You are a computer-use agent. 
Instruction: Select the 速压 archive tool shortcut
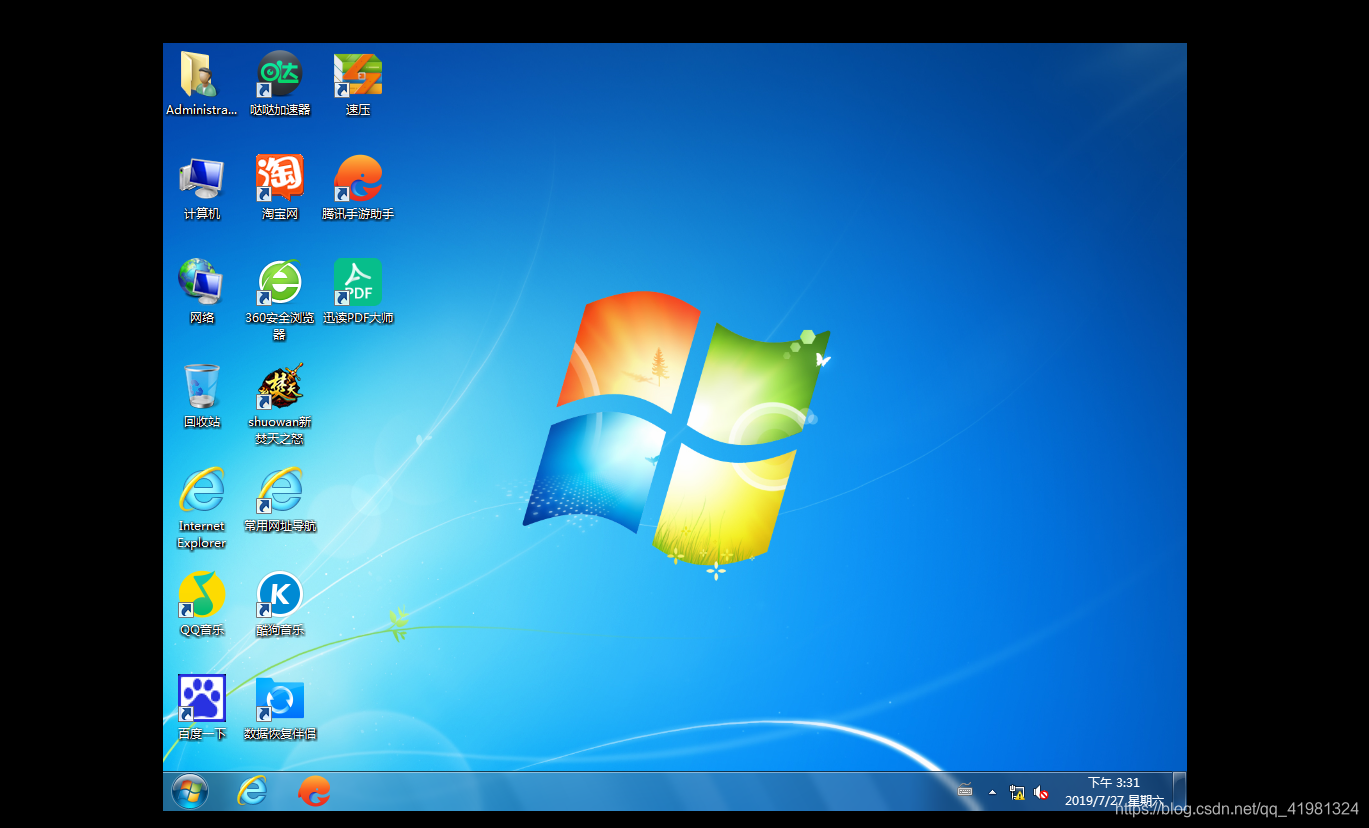(x=358, y=84)
